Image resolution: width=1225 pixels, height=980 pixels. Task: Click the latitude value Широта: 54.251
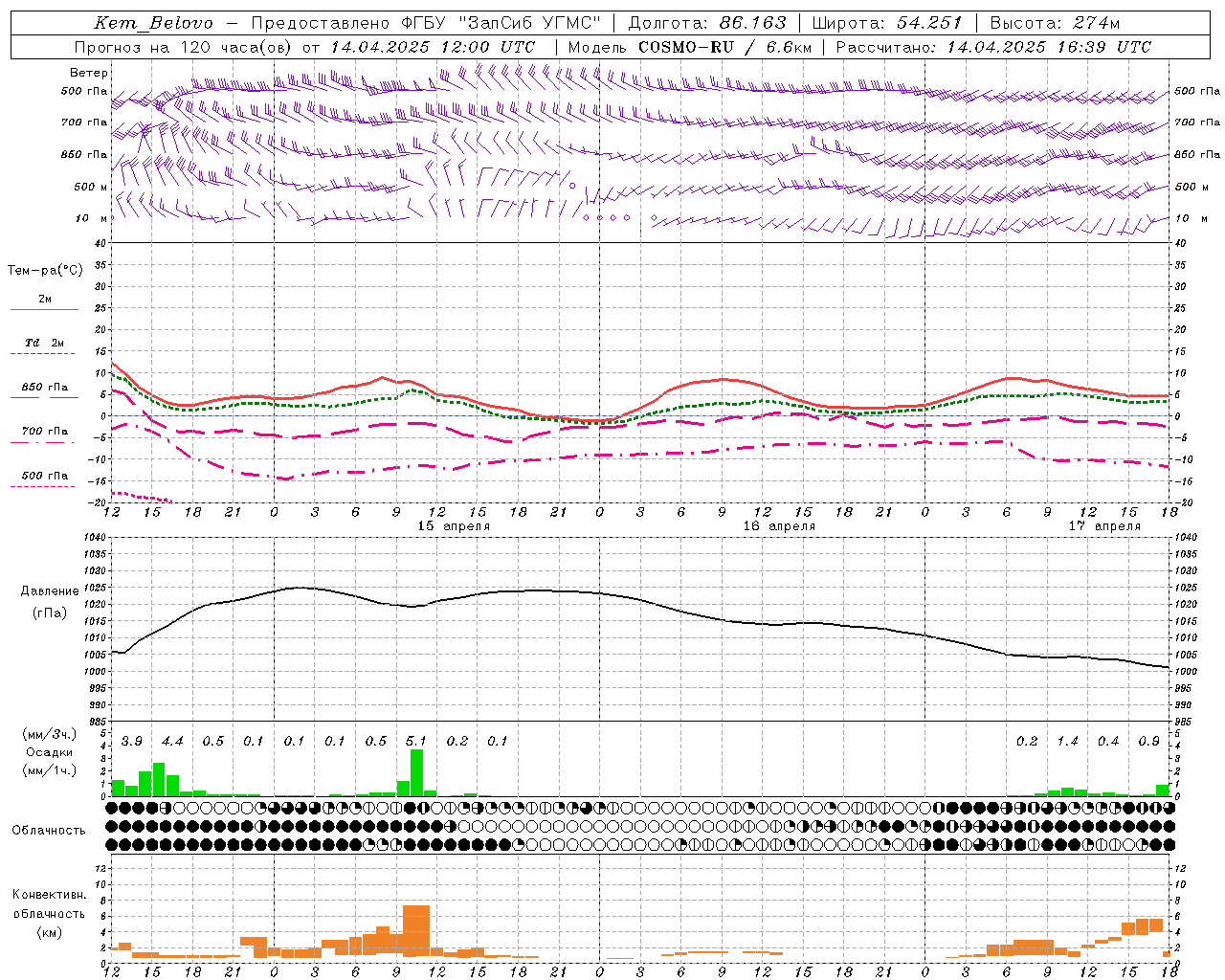[887, 23]
